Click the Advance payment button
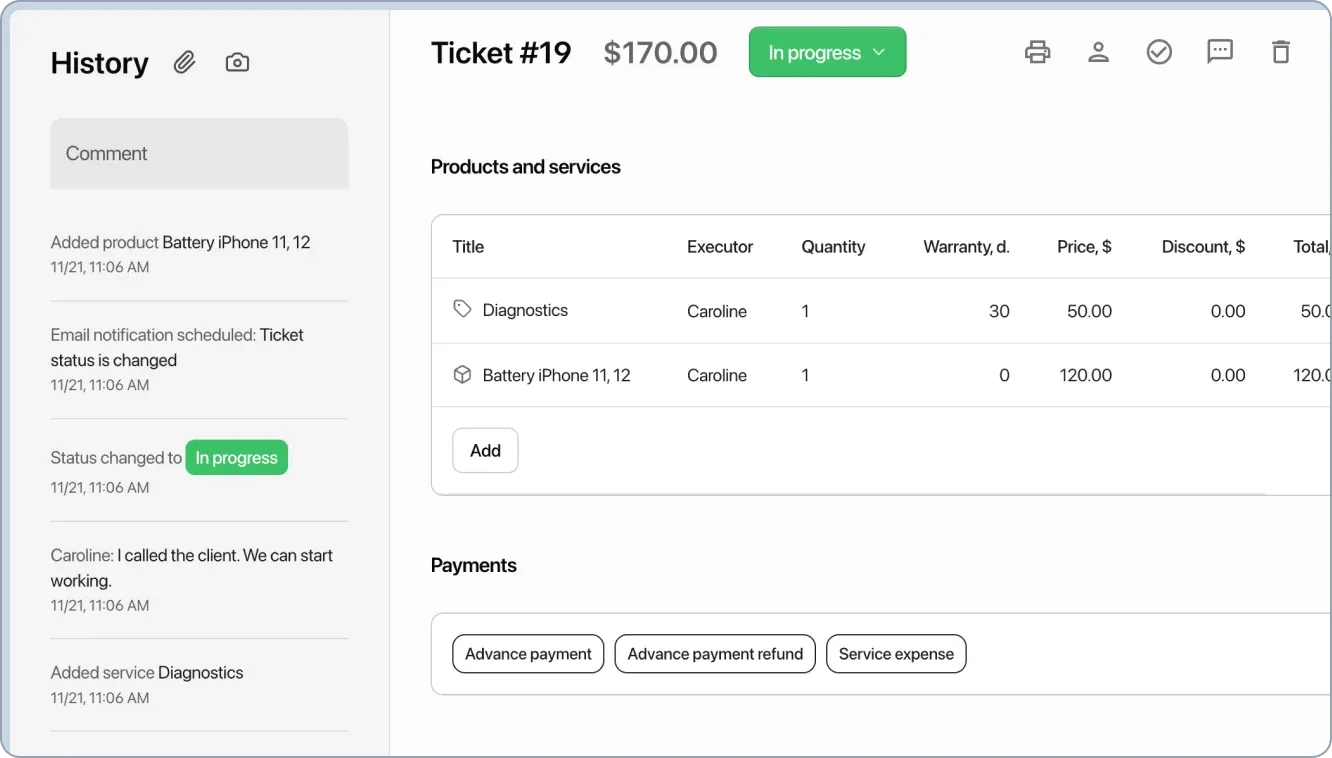Screen dimensions: 1332x758 (528, 653)
